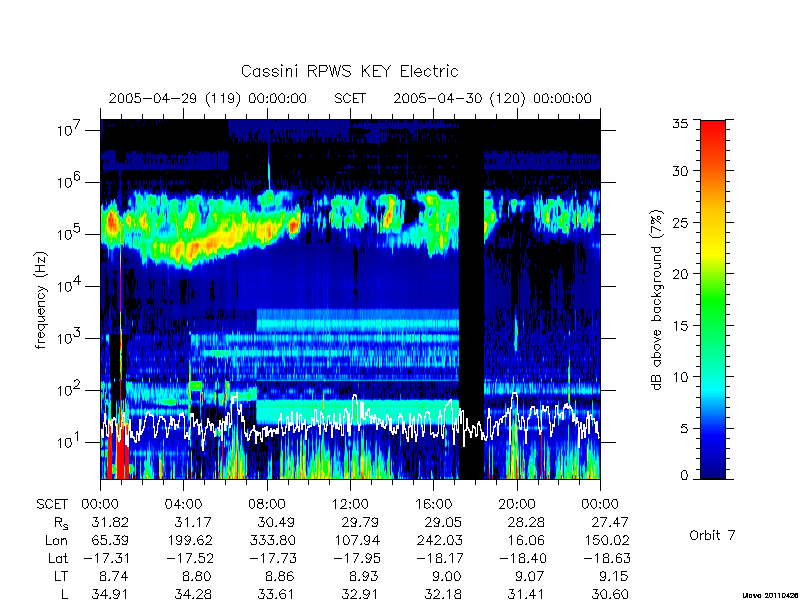The width and height of the screenshot is (800, 600).
Task: Click the 10^7 frequency tick label
Action: point(70,130)
